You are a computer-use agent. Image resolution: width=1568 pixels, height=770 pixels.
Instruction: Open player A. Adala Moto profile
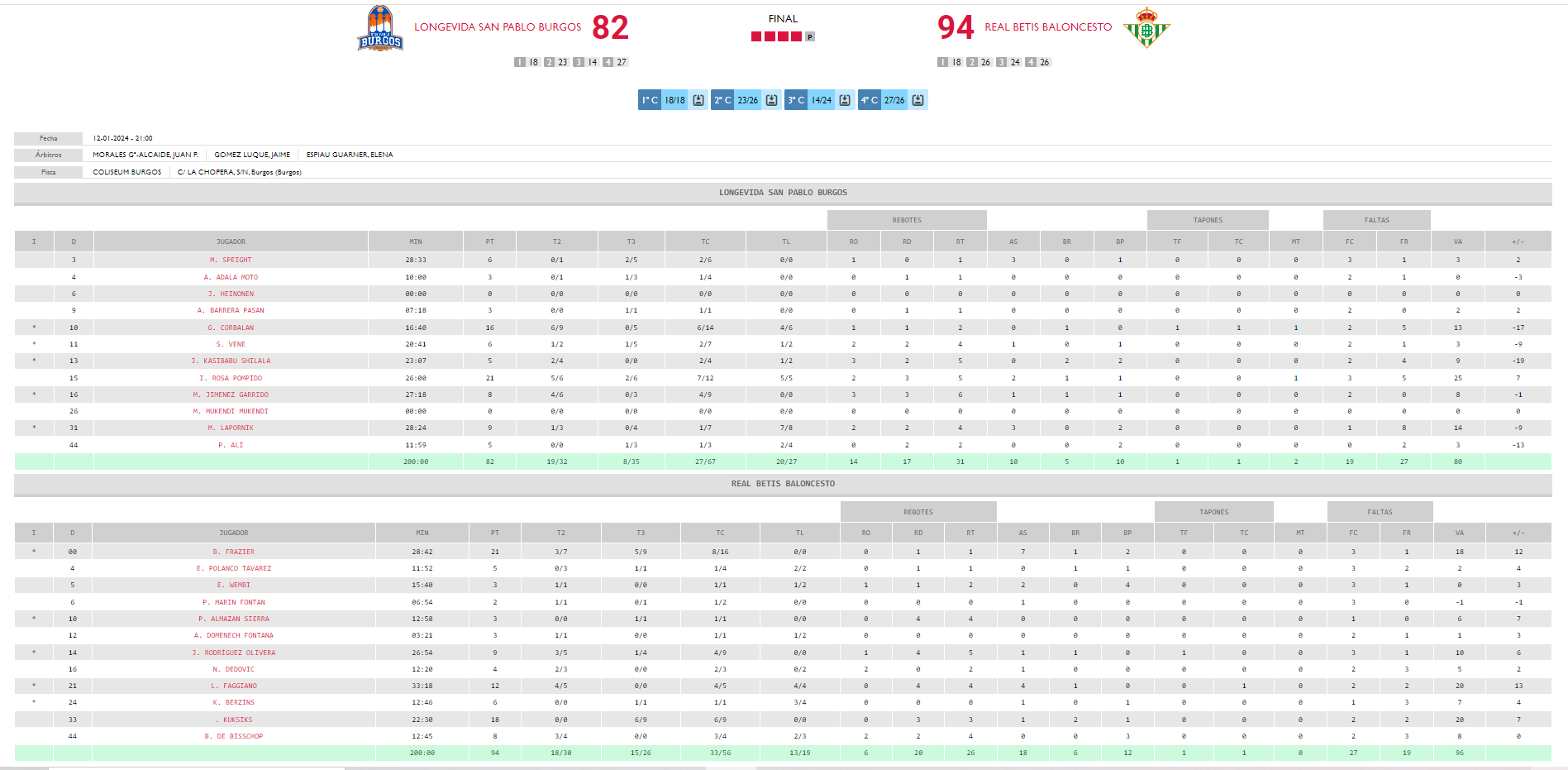tap(231, 277)
